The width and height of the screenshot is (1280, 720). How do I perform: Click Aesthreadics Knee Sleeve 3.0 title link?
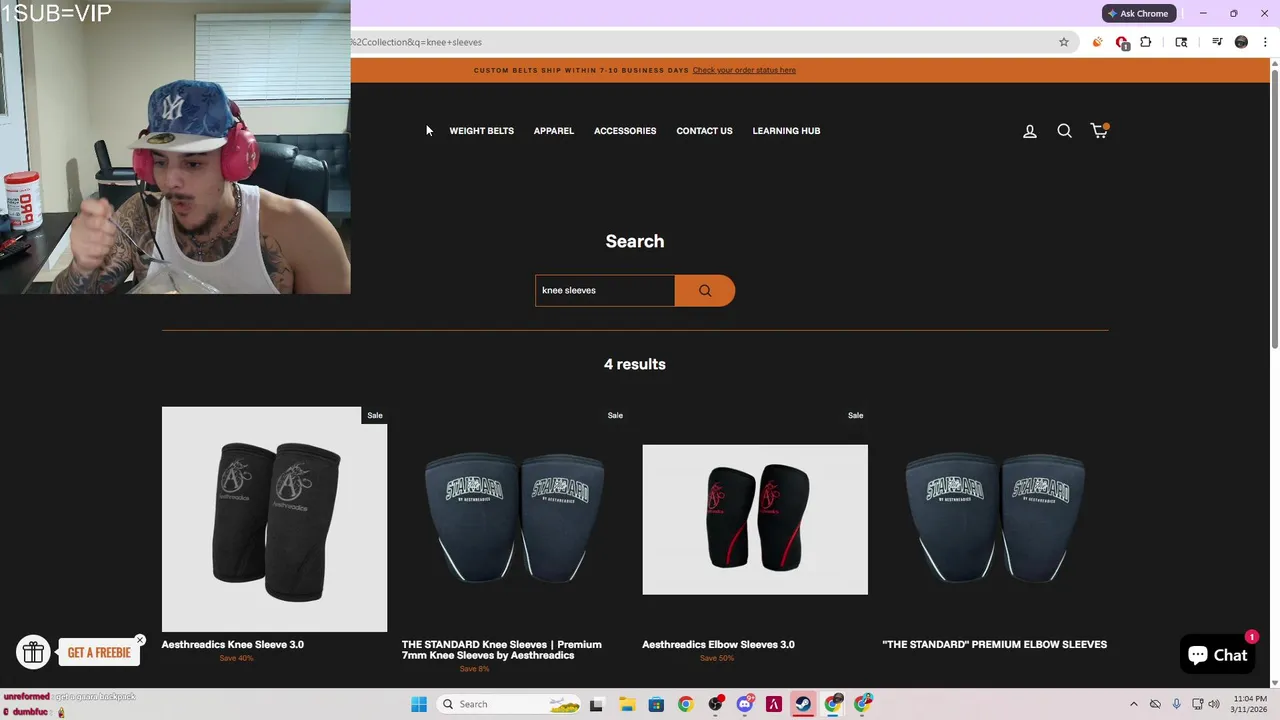(232, 644)
